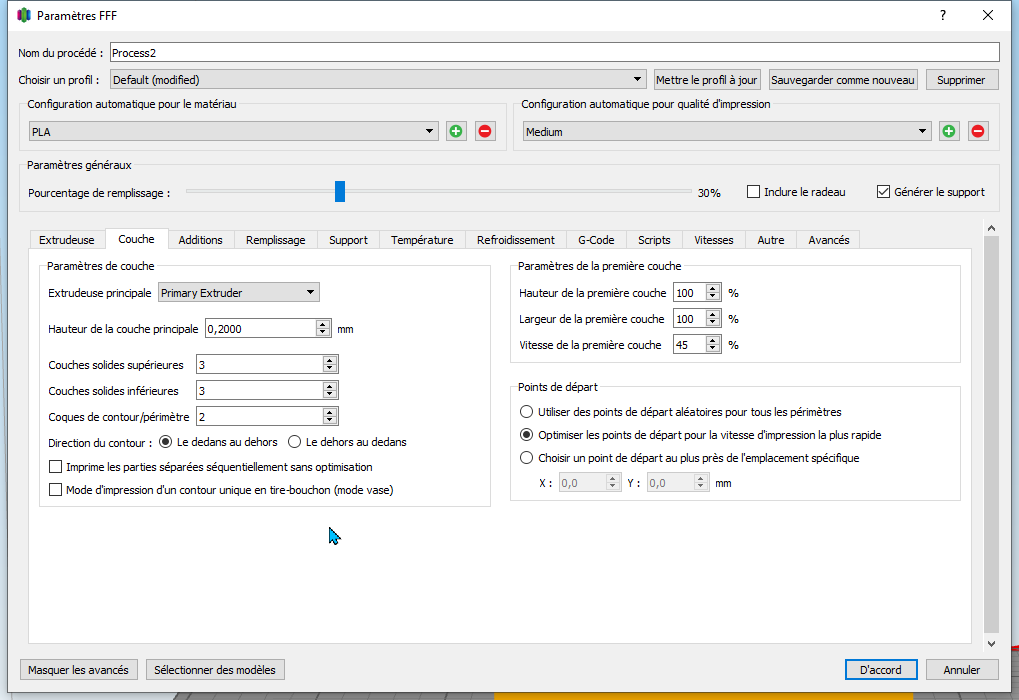
Task: Open the Avancés tab
Action: (829, 240)
